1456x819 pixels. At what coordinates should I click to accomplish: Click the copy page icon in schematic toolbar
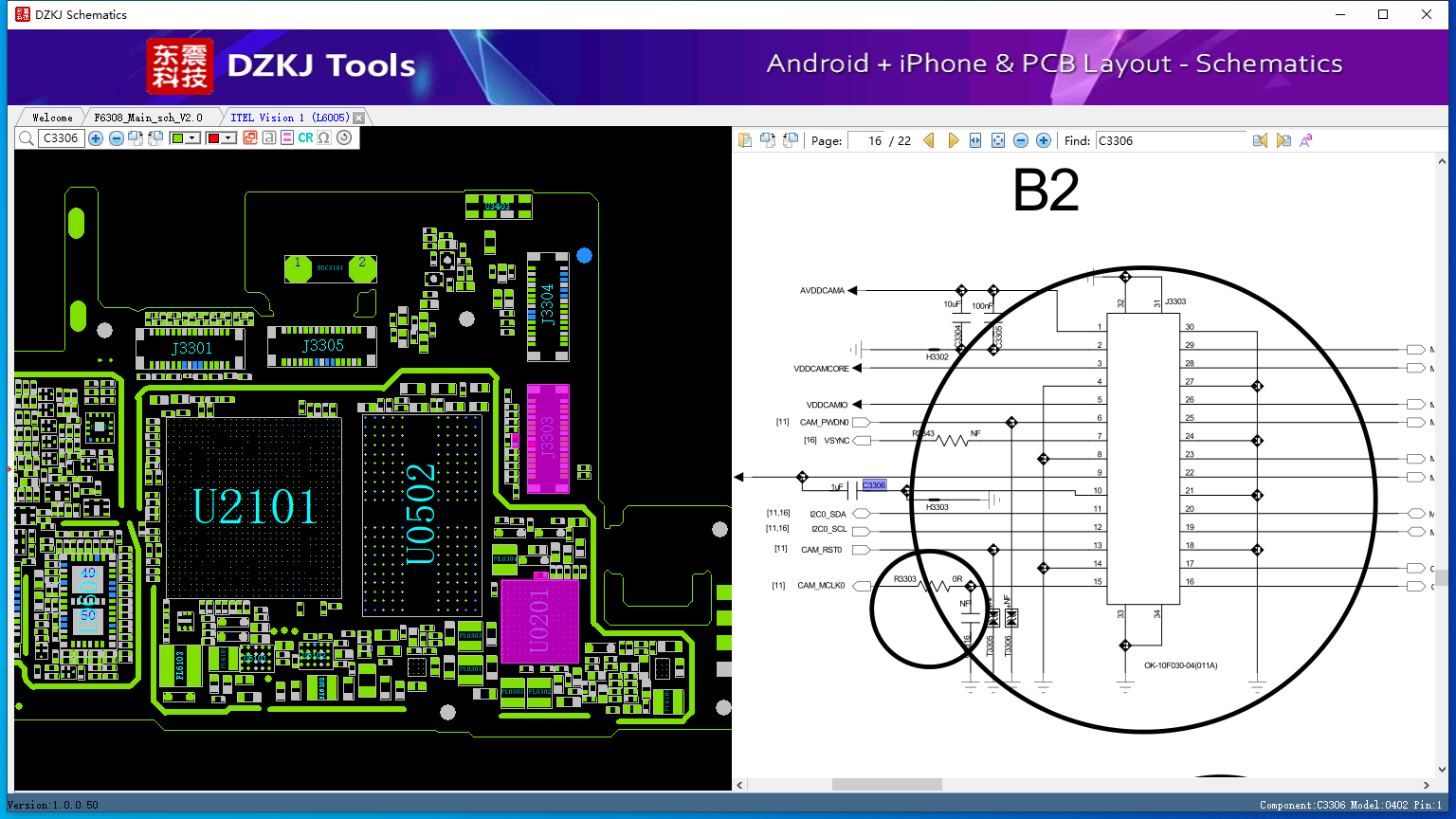[x=745, y=140]
